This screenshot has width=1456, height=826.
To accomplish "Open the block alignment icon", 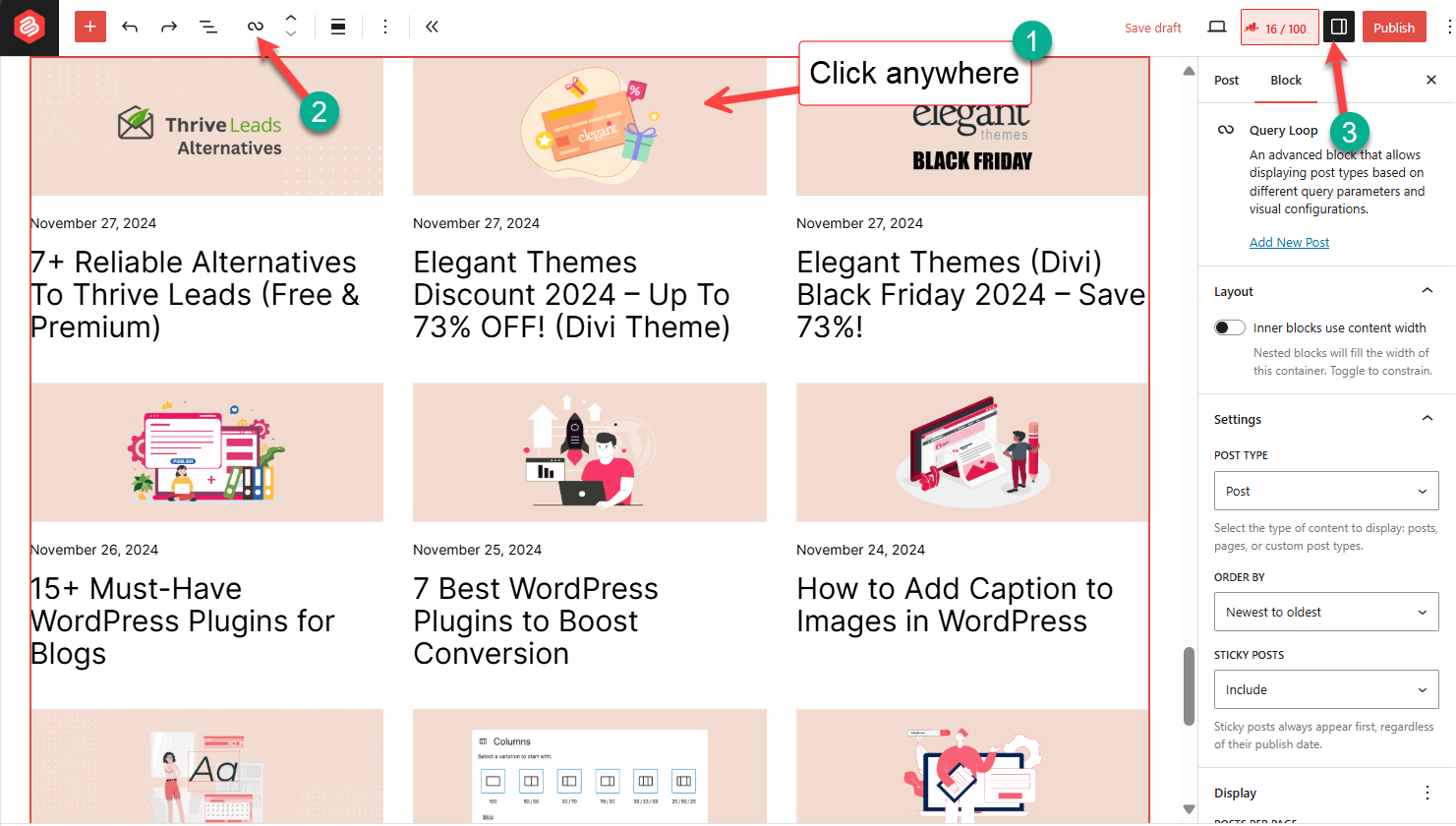I will [x=338, y=27].
